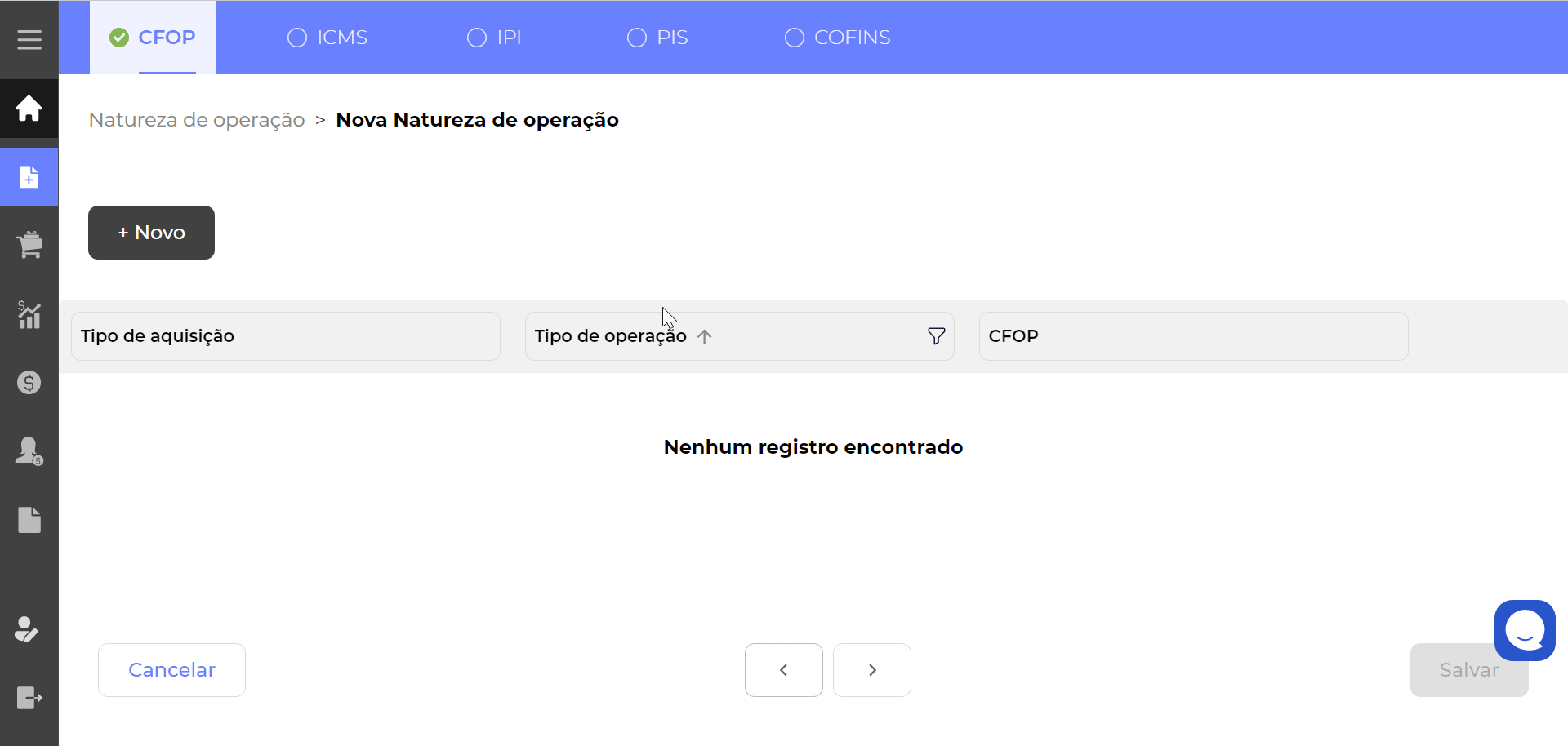Switch to the COFINS tab
The width and height of the screenshot is (1568, 746).
pos(837,38)
